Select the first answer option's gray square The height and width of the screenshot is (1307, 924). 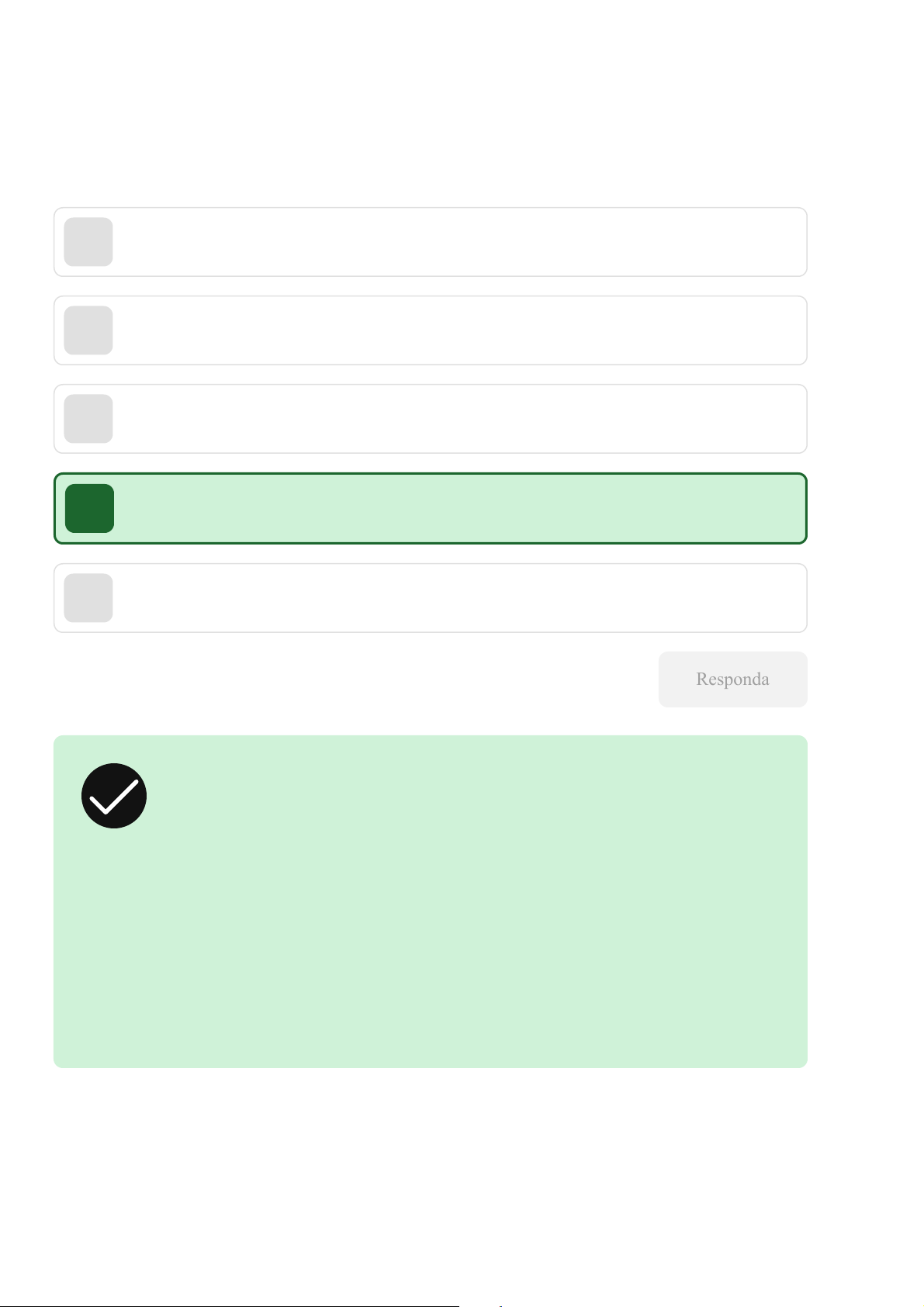click(x=88, y=242)
